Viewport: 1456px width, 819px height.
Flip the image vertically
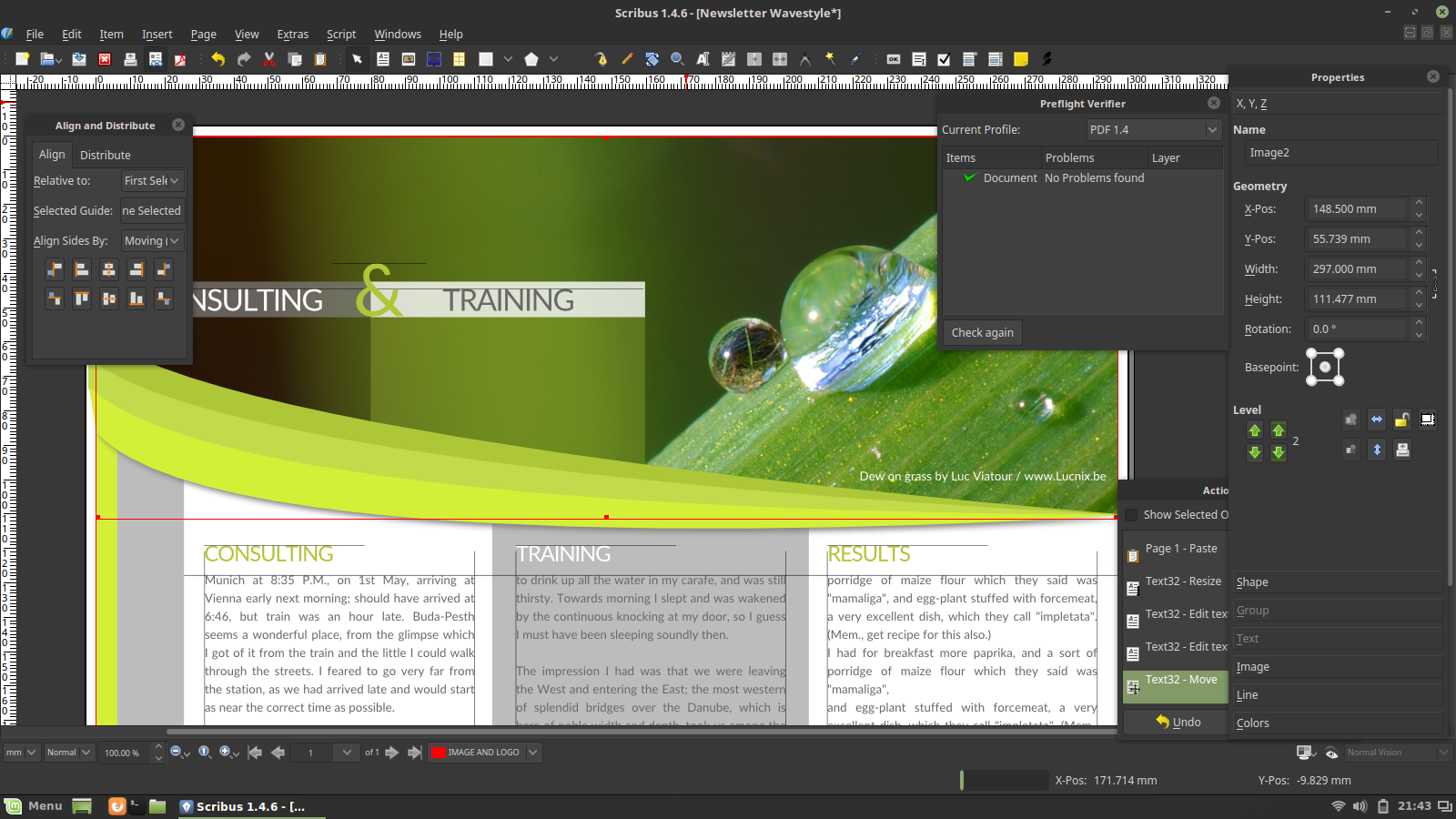pyautogui.click(x=1377, y=450)
